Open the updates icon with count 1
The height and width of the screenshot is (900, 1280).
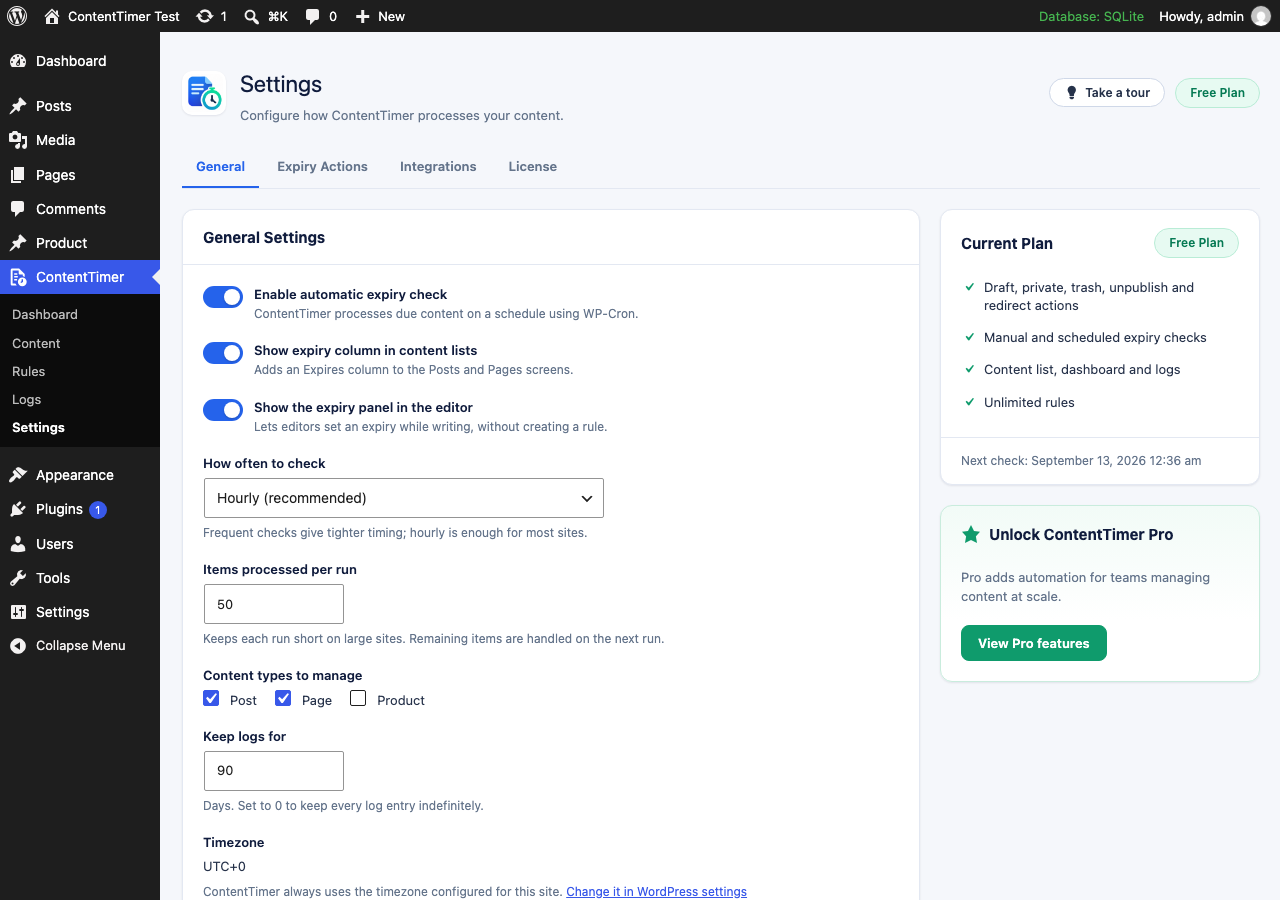(x=204, y=16)
